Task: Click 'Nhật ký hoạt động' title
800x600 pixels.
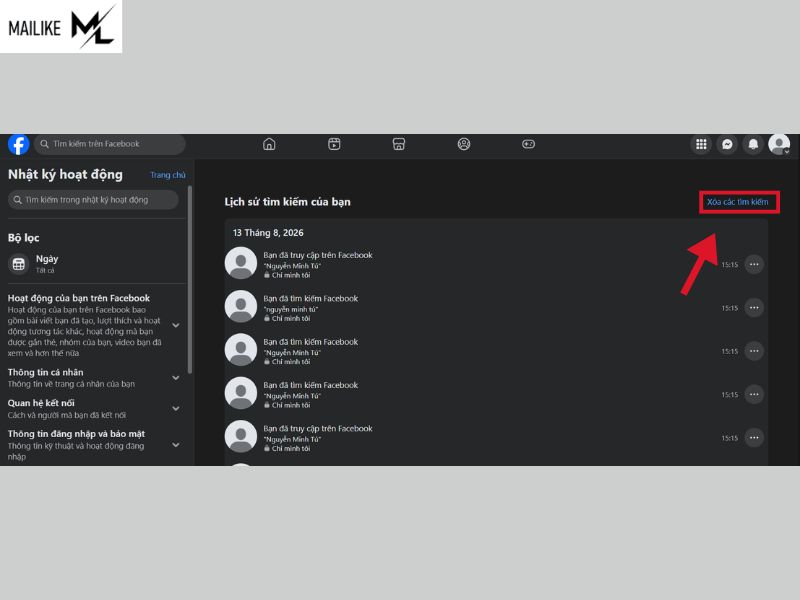Action: (65, 174)
